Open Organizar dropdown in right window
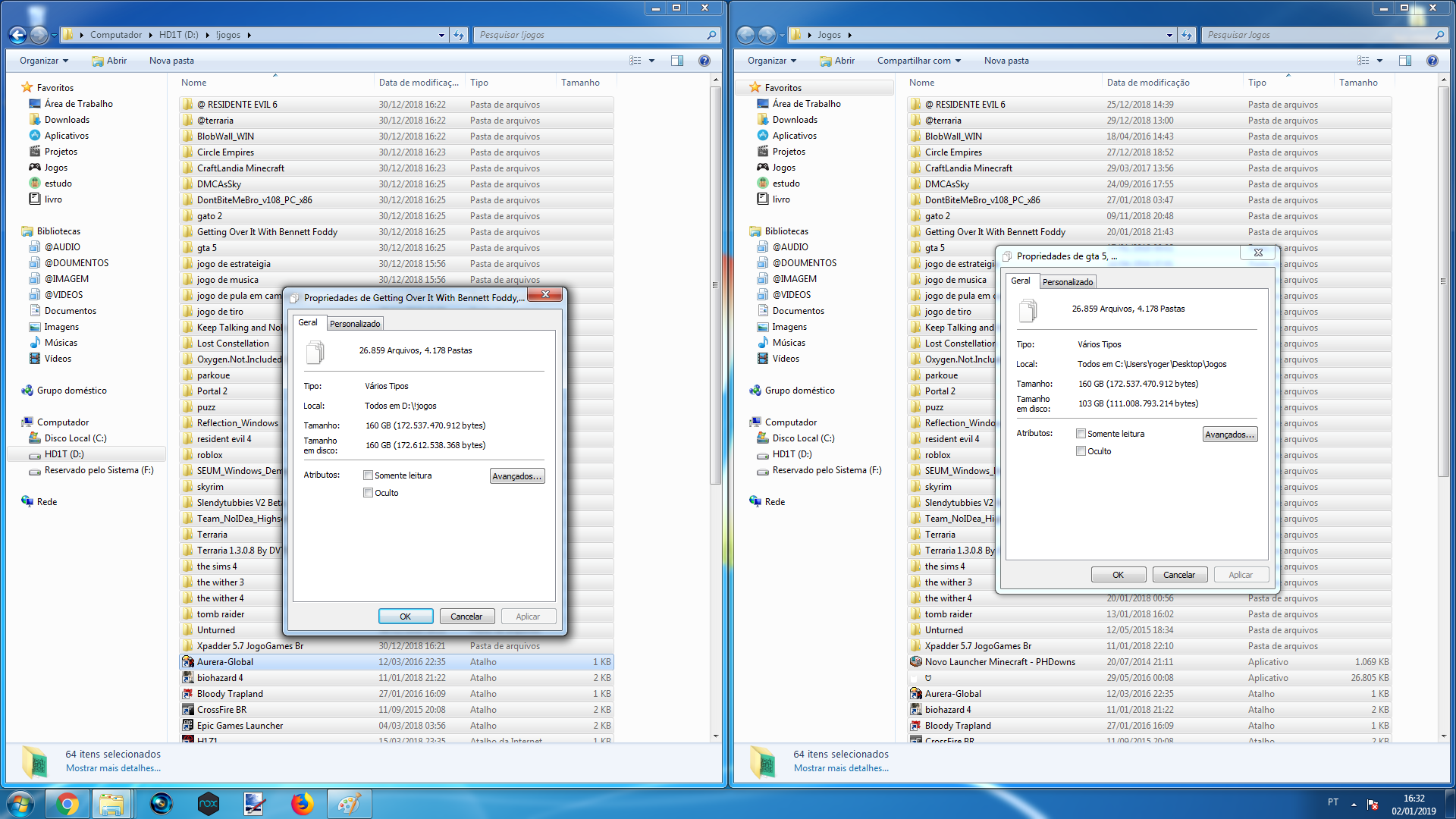The image size is (1456, 819). click(772, 61)
